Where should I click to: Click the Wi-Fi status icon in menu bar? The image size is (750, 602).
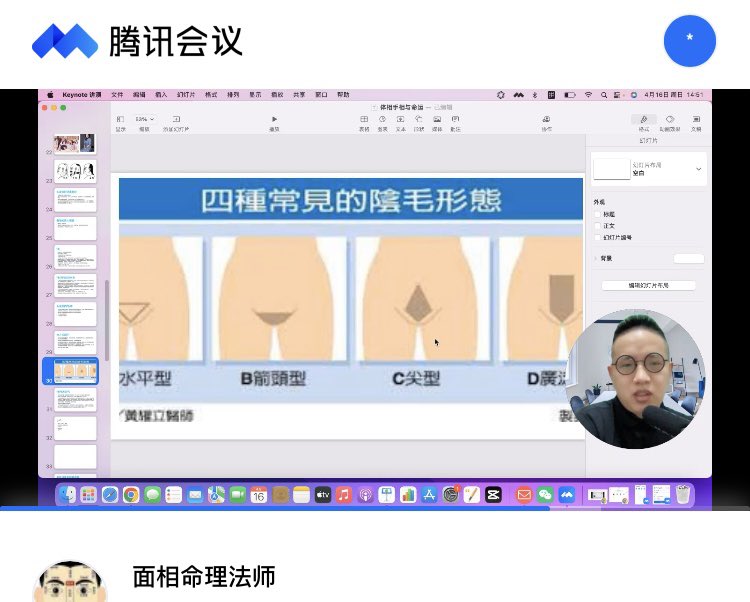588,95
